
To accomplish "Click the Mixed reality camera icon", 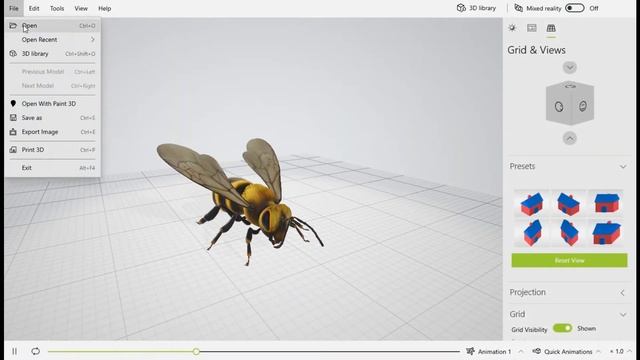I will click(518, 8).
